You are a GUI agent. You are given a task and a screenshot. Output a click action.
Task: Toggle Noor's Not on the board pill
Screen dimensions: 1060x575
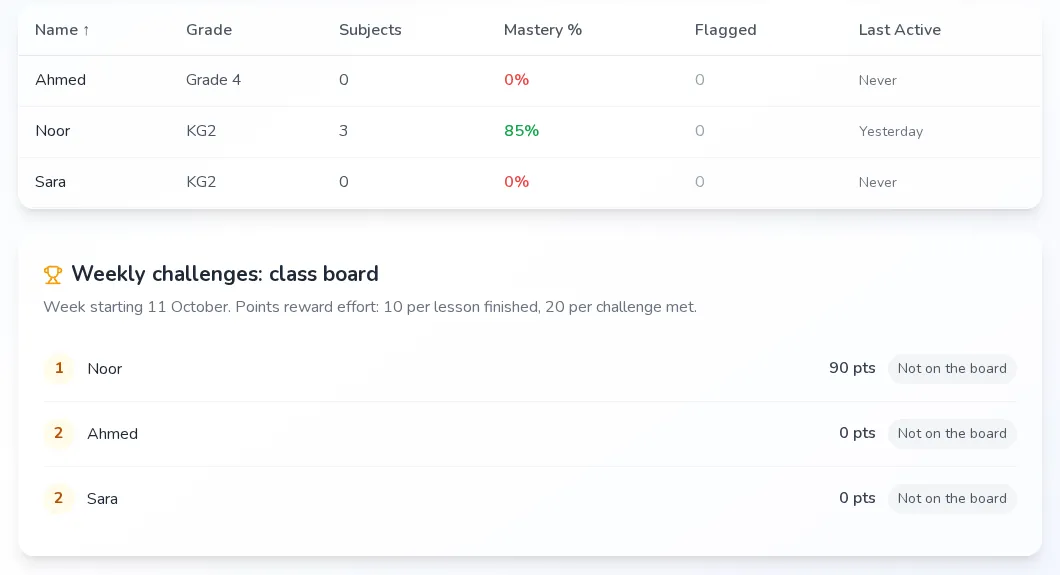(x=952, y=368)
